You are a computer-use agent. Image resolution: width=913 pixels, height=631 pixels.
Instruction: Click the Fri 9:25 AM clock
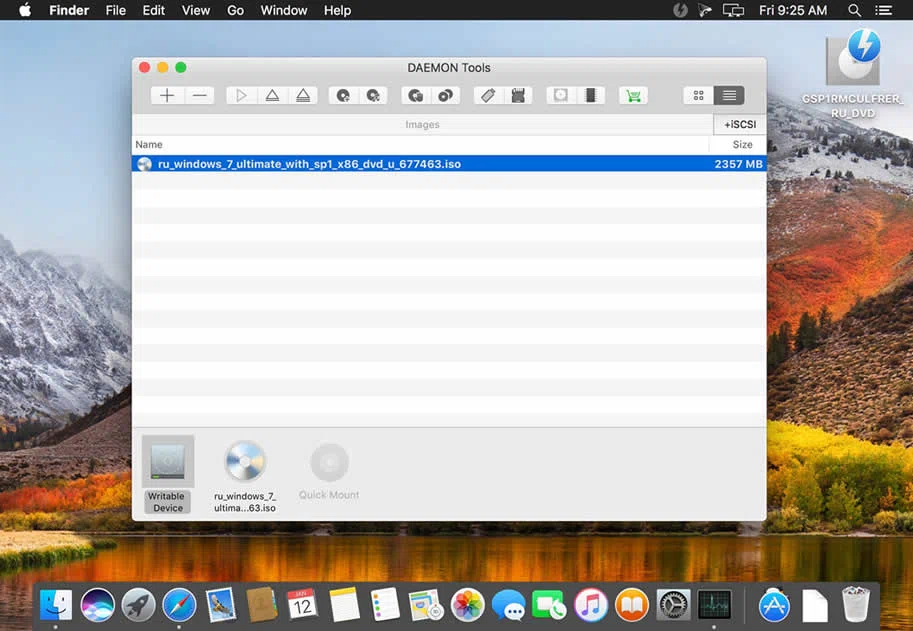click(x=793, y=10)
